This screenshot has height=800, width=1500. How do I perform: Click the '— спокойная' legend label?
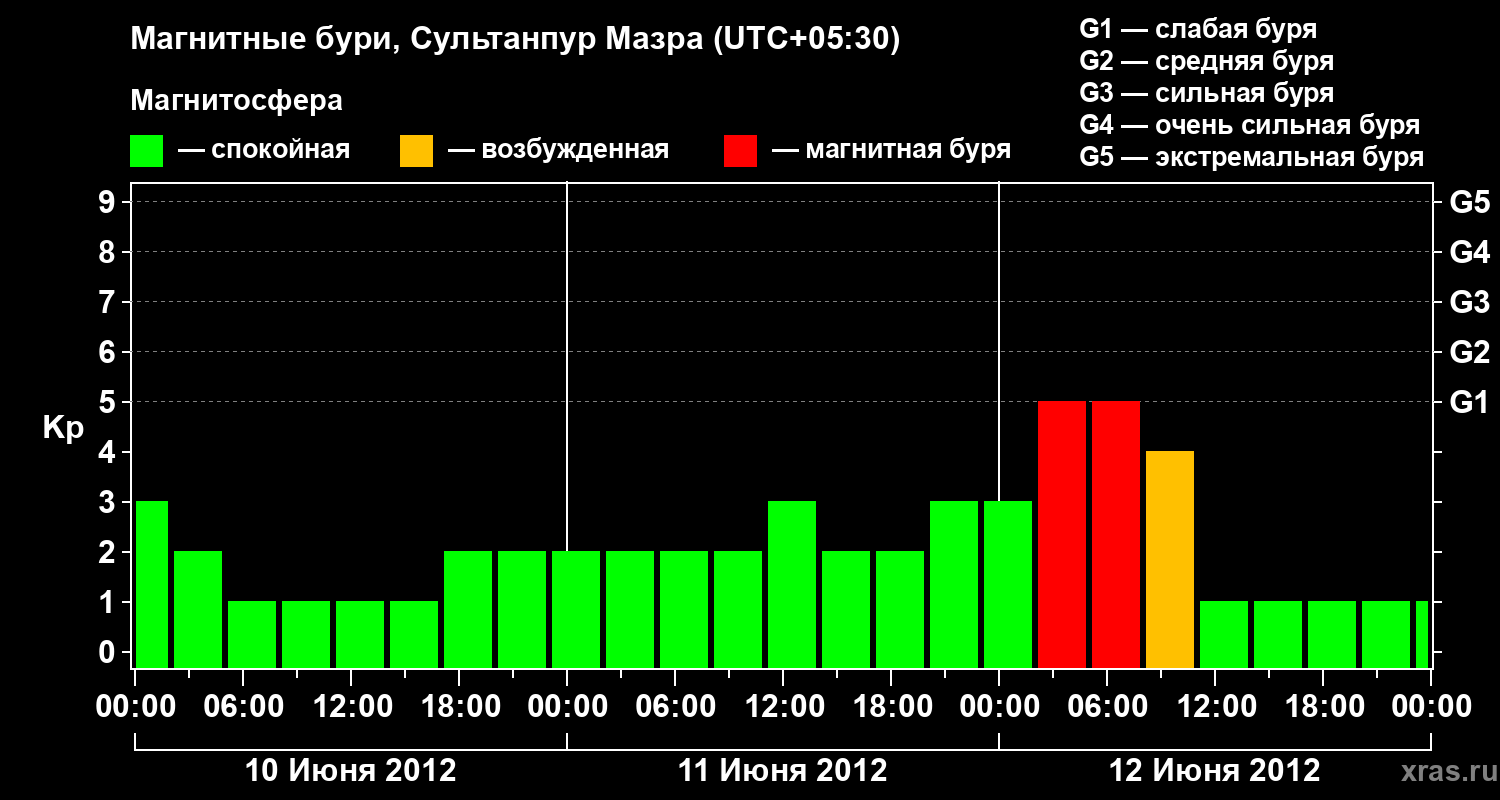pos(264,150)
